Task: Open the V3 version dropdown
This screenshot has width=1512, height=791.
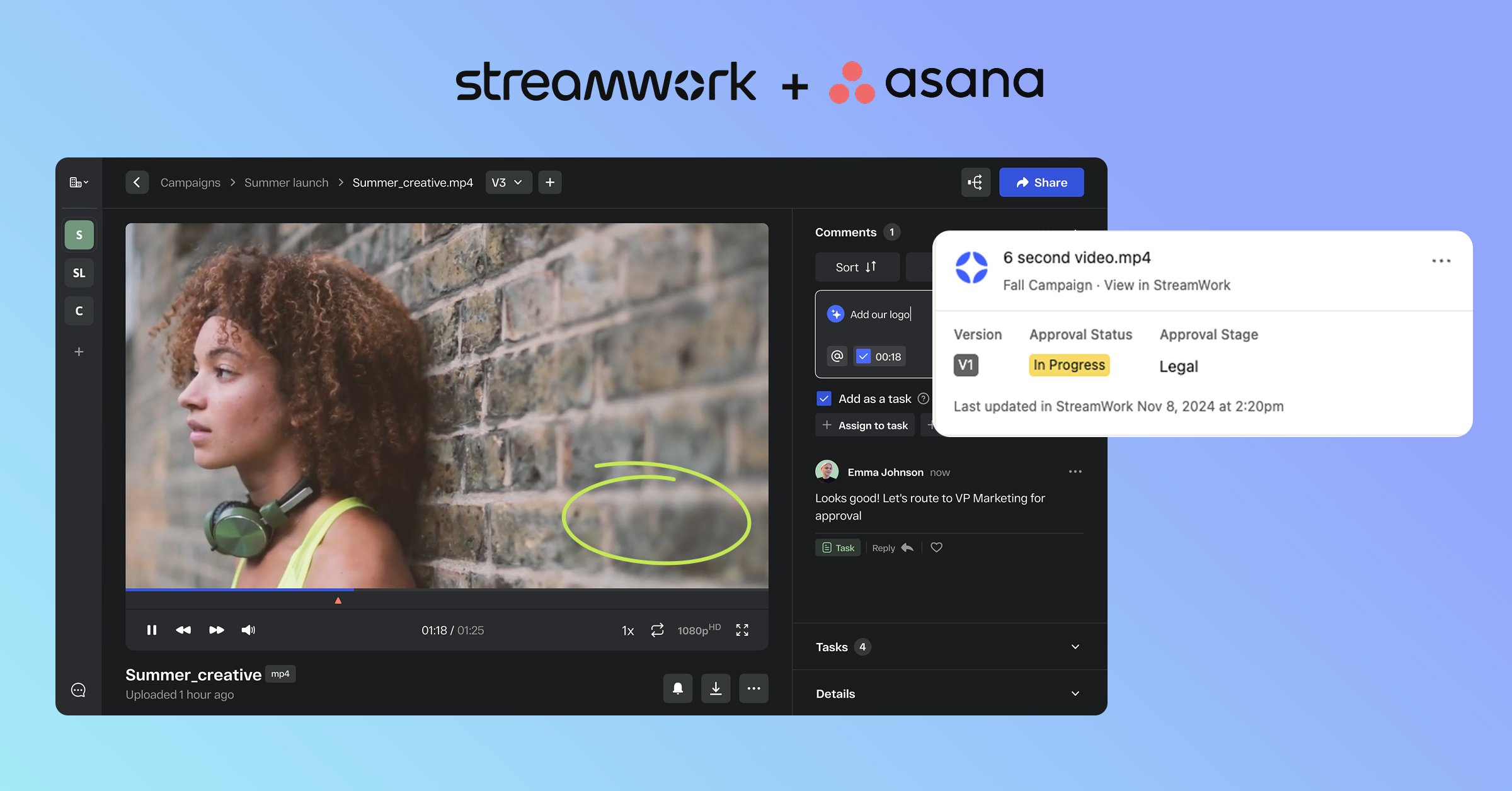Action: tap(508, 182)
